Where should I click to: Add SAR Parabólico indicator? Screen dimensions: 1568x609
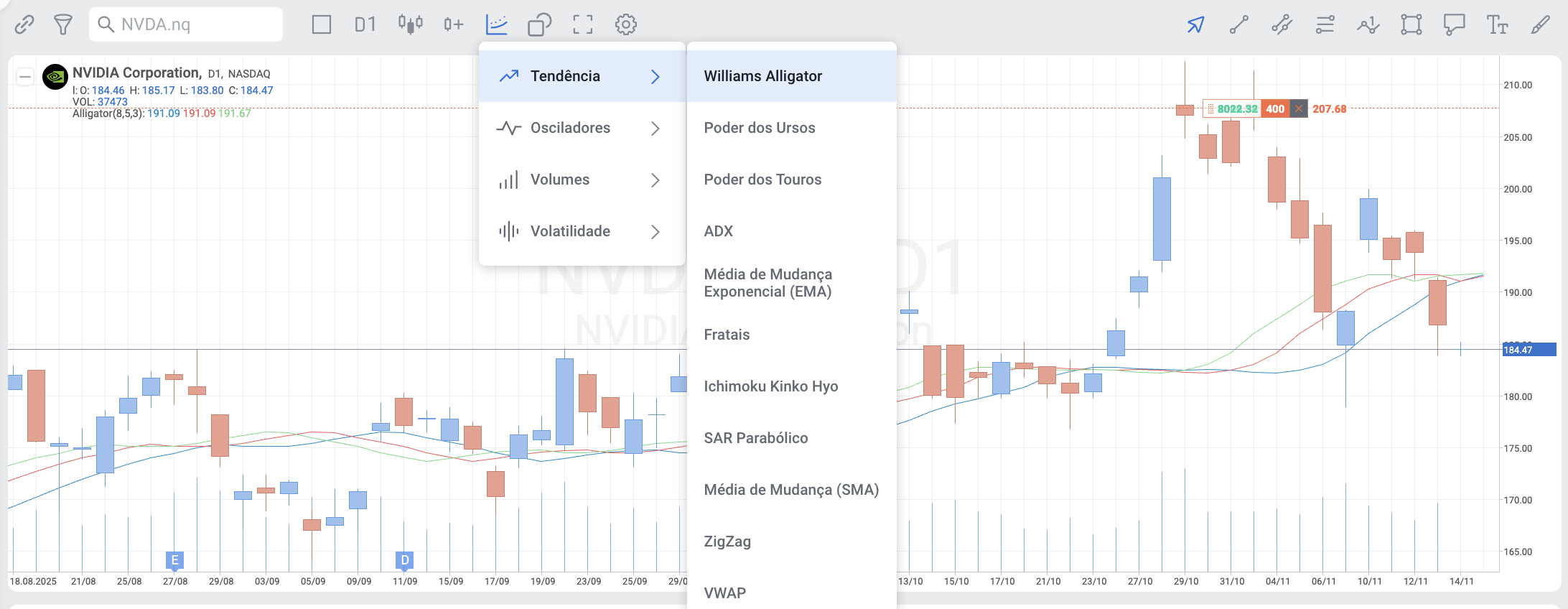[x=792, y=438]
